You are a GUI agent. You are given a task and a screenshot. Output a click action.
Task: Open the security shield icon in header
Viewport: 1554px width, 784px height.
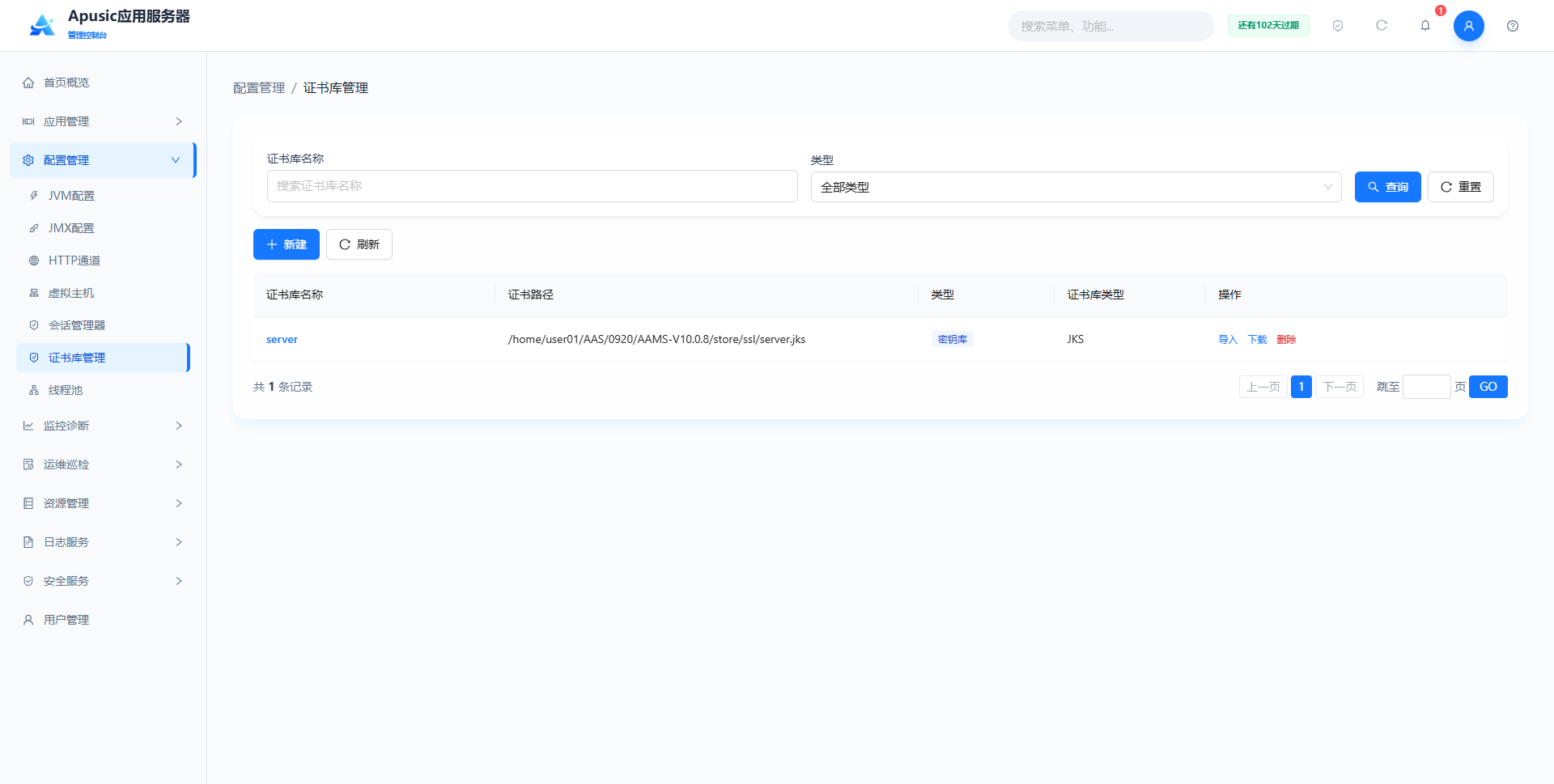tap(1338, 26)
